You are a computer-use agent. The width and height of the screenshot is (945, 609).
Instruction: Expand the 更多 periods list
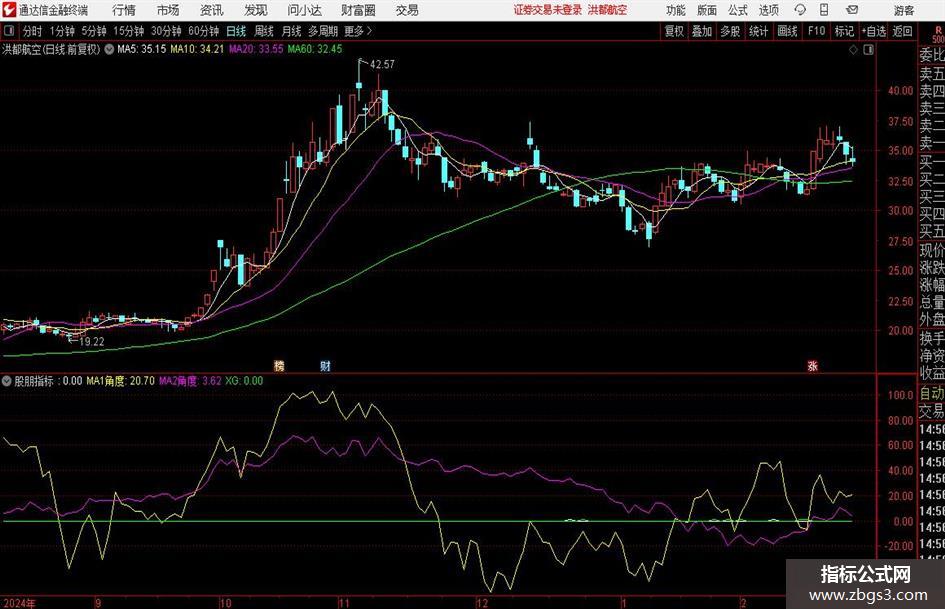pyautogui.click(x=359, y=31)
